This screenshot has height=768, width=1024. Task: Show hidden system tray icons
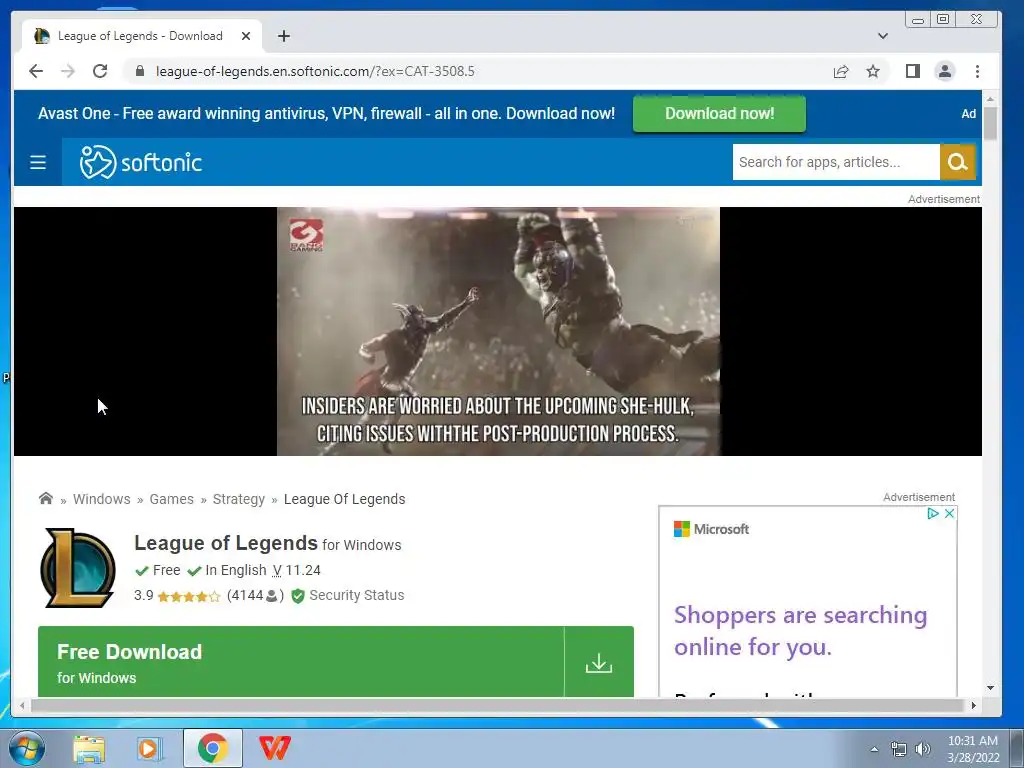coord(874,750)
